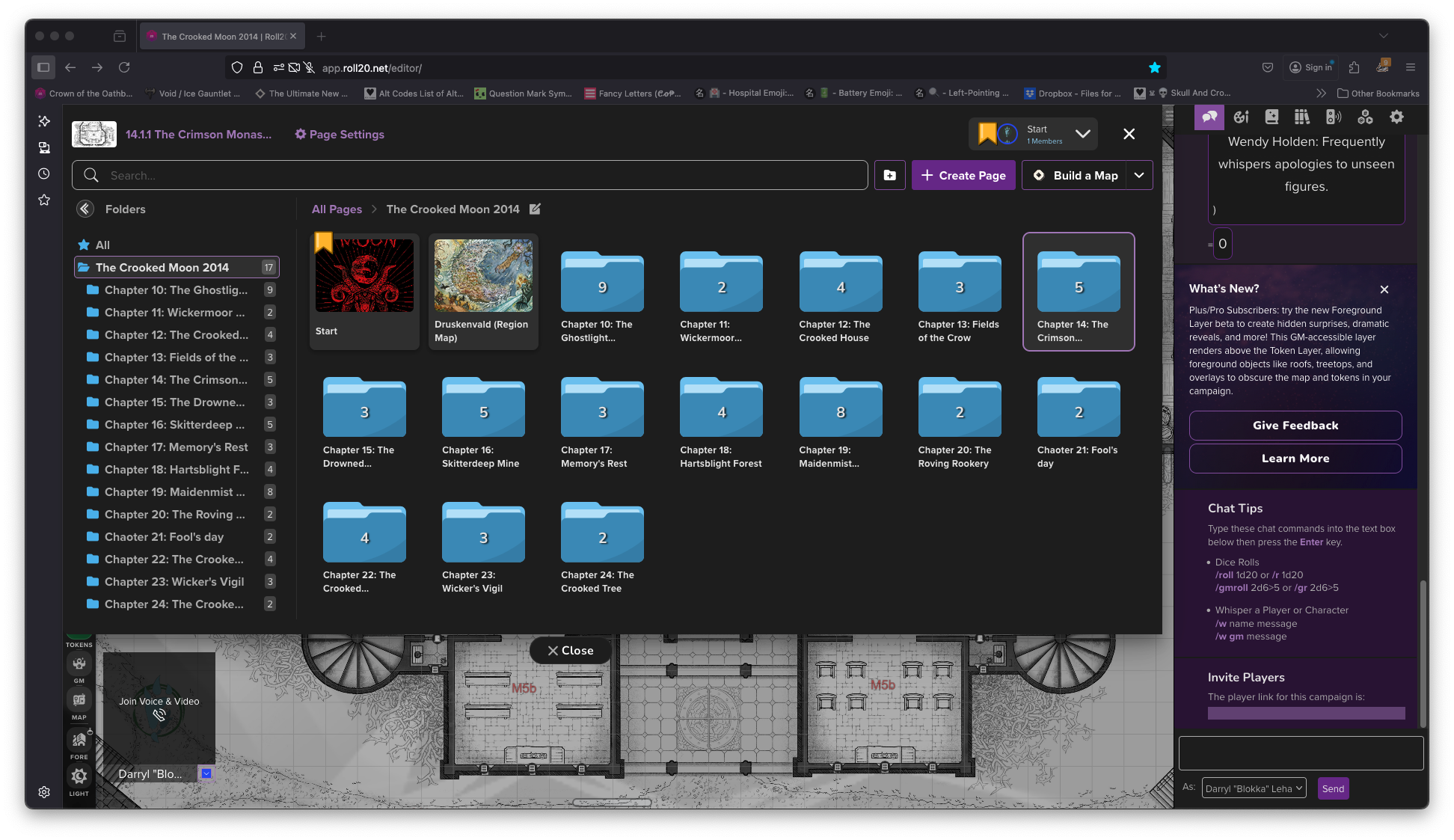The height and width of the screenshot is (840, 1454).
Task: Click the Give Feedback button
Action: 1295,426
